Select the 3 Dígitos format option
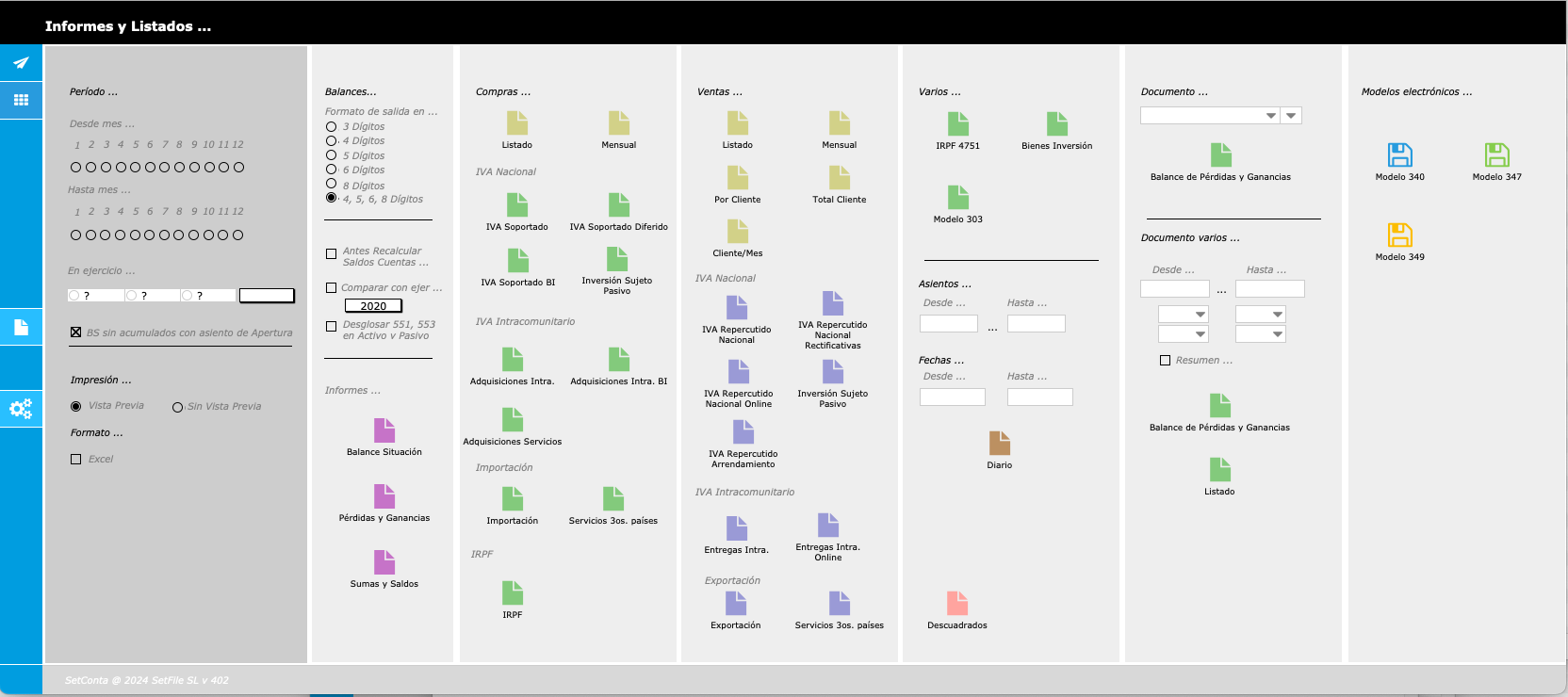The width and height of the screenshot is (1568, 697). point(332,126)
